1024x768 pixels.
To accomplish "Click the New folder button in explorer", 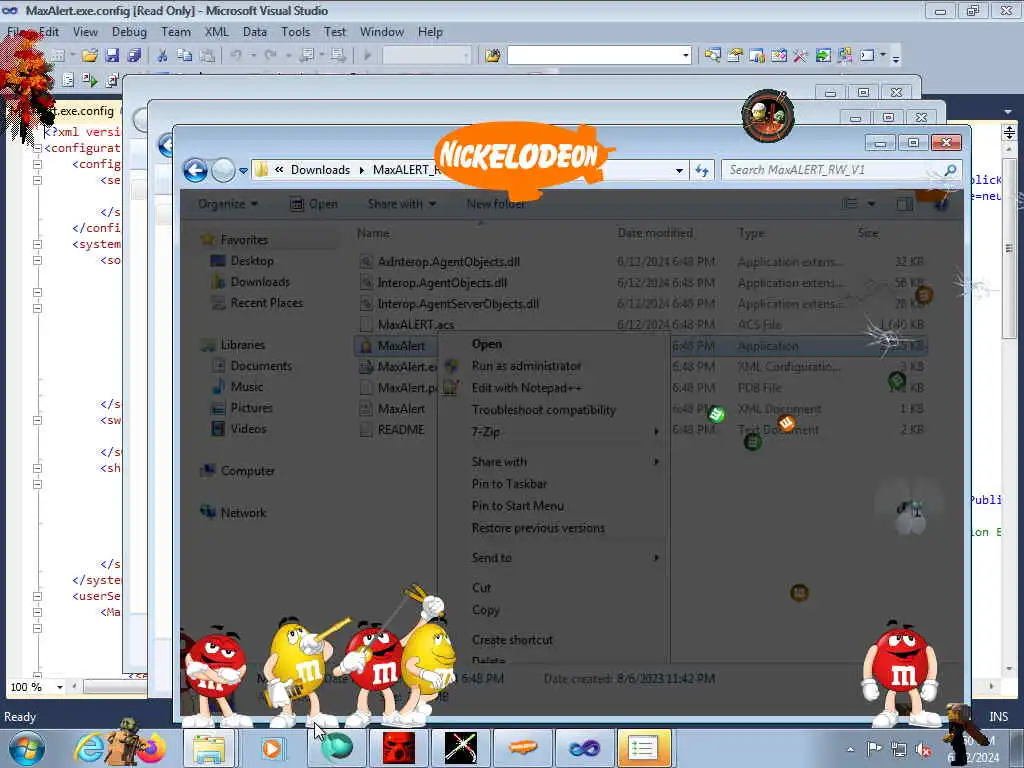I will click(x=496, y=204).
